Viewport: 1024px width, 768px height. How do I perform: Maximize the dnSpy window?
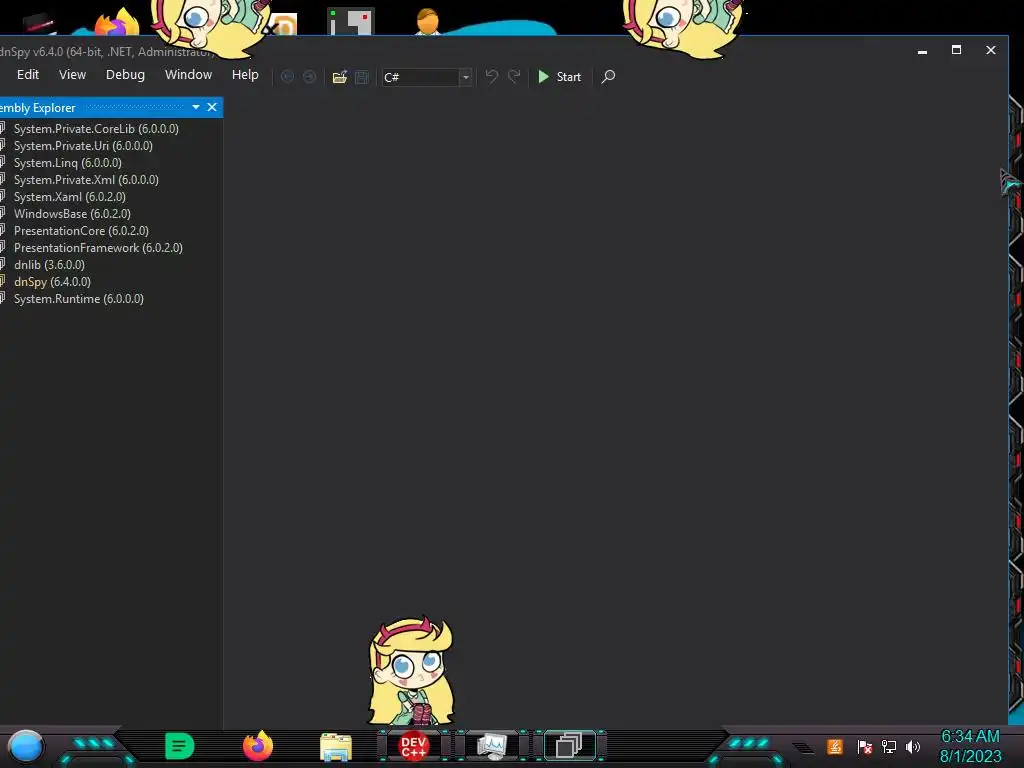coord(956,50)
